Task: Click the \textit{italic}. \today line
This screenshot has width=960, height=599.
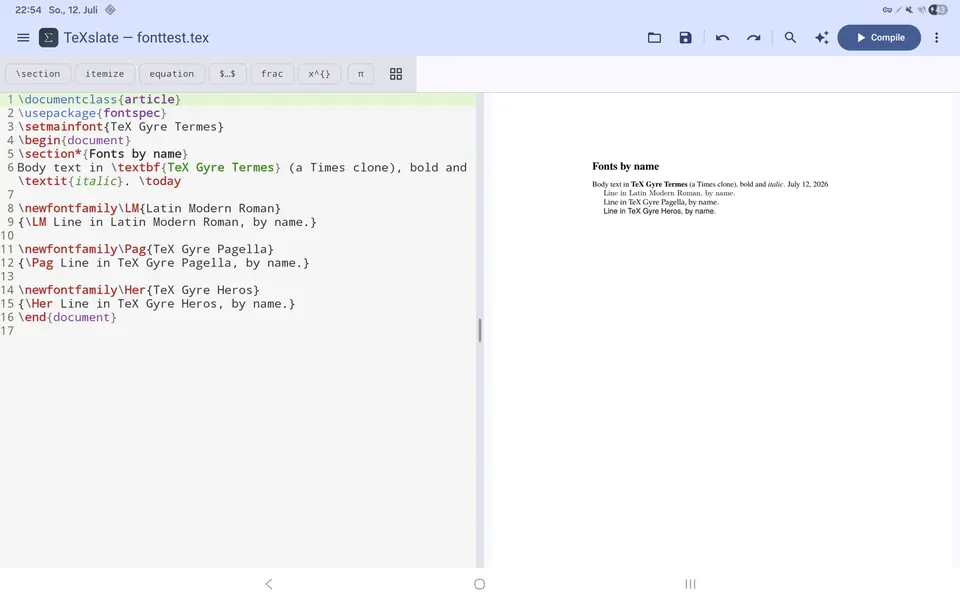Action: pos(99,181)
